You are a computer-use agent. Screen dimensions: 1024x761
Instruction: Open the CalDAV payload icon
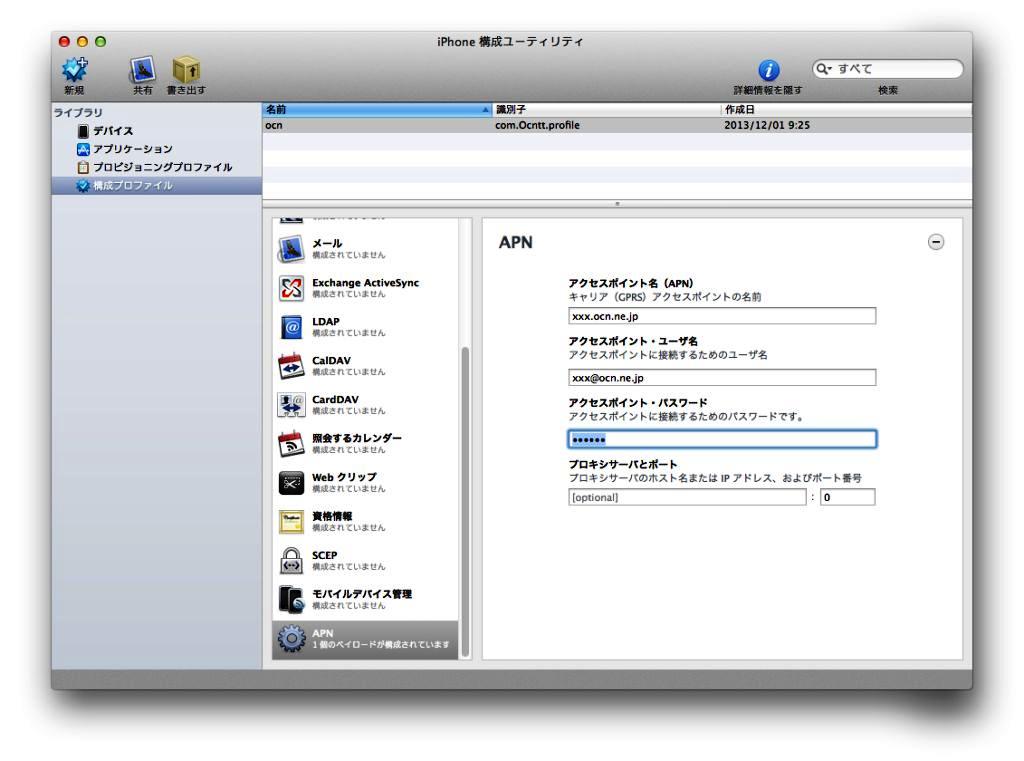[x=291, y=366]
